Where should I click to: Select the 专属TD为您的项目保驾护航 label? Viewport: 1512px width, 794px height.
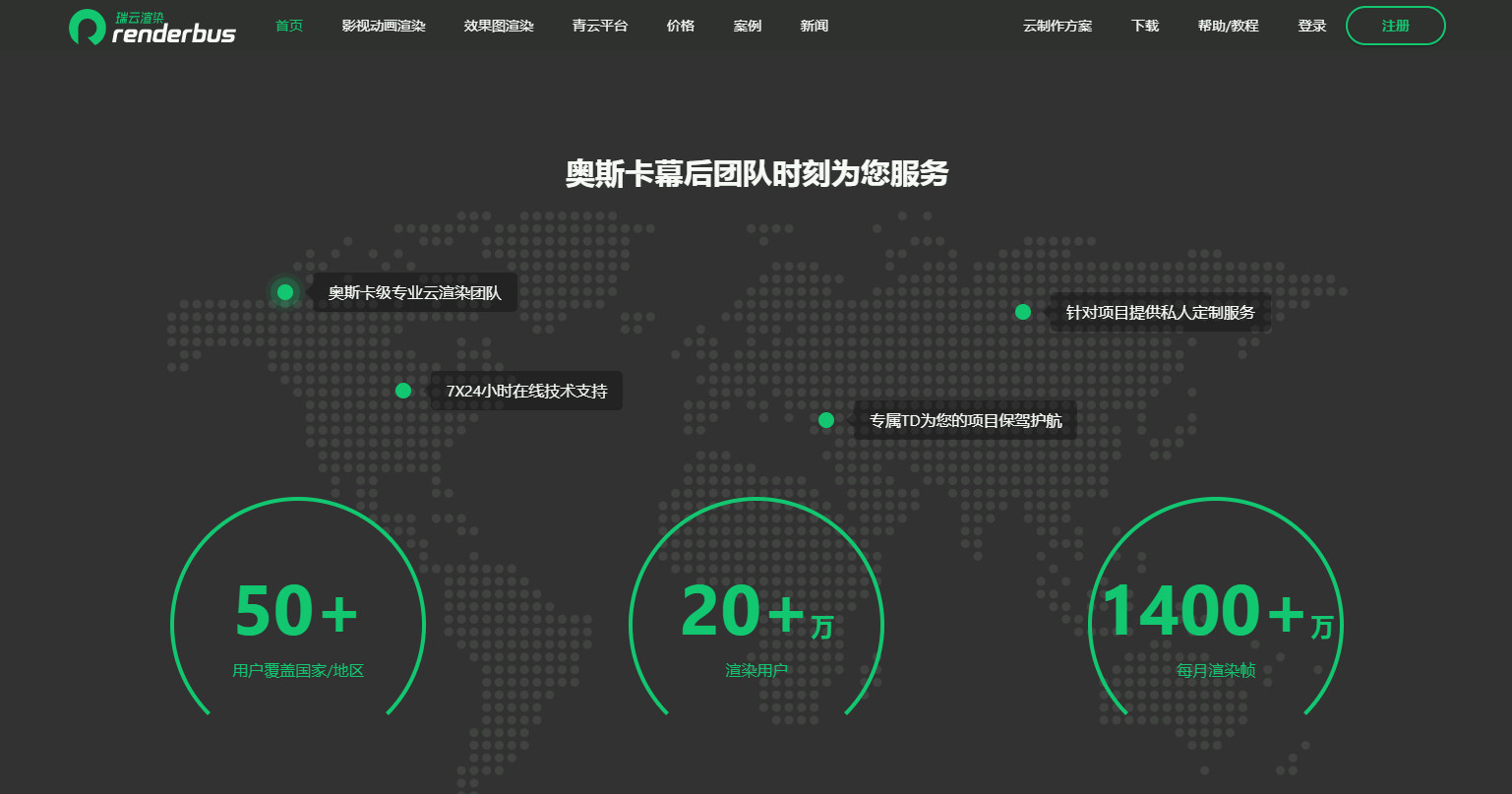click(966, 421)
